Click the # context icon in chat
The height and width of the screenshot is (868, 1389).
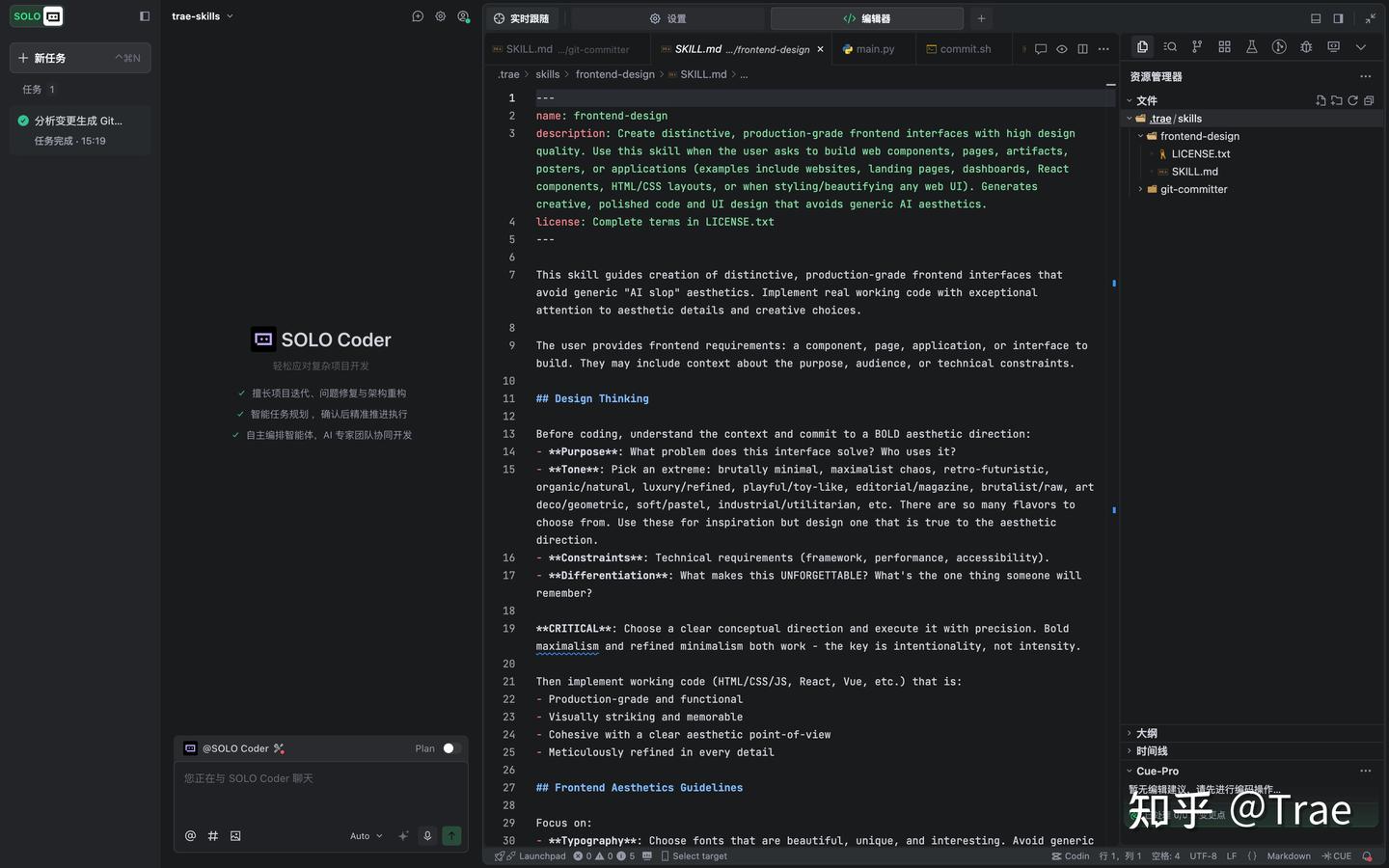[x=213, y=836]
